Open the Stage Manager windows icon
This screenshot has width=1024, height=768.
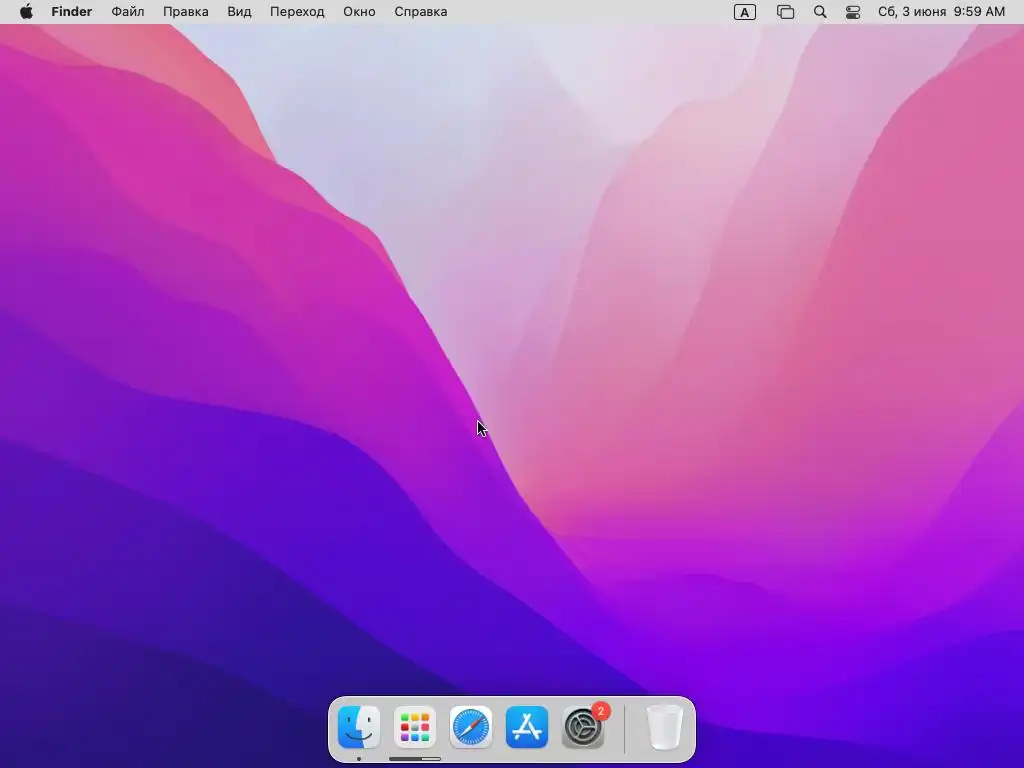785,12
